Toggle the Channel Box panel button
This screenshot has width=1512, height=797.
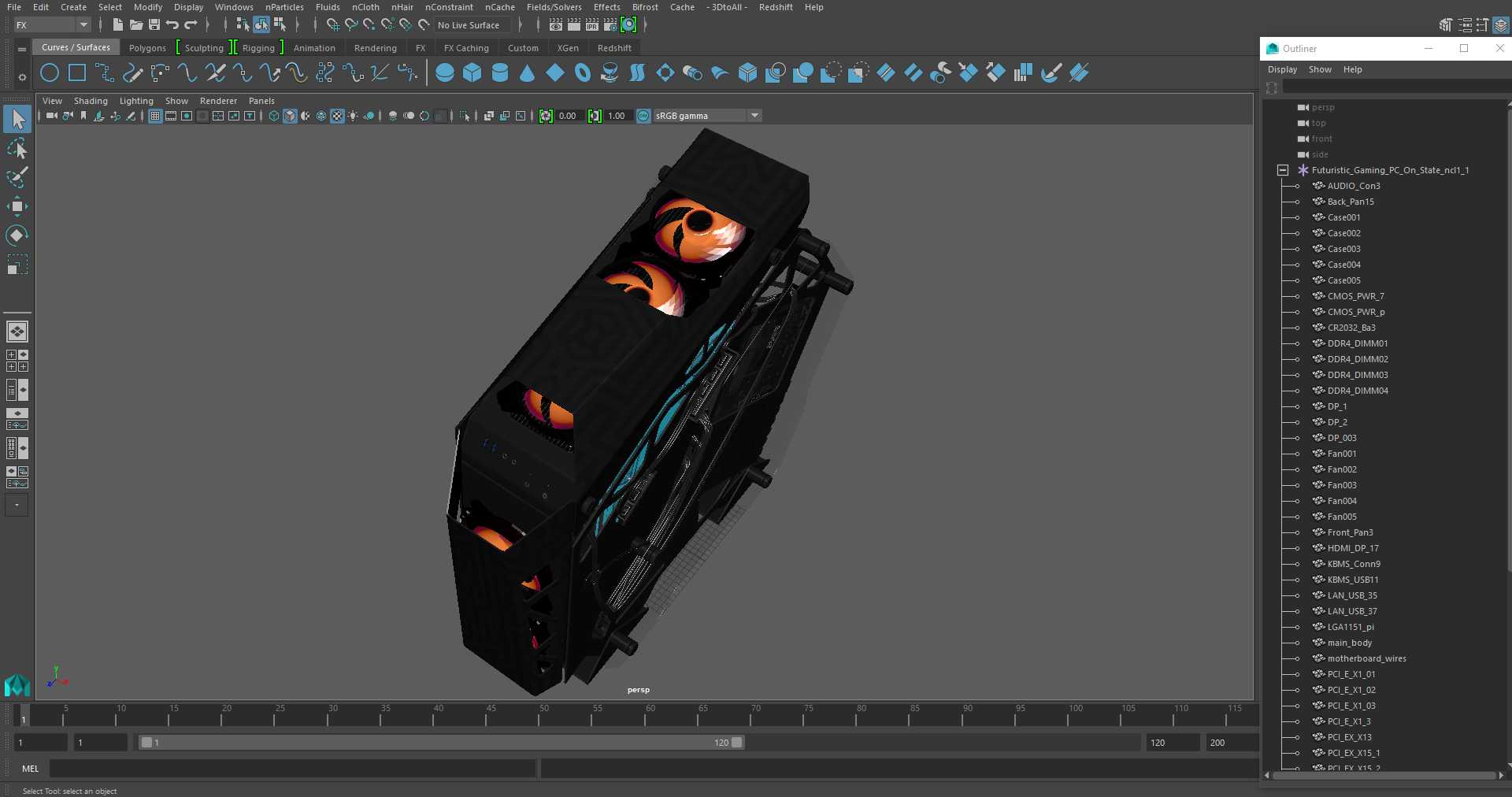point(1501,25)
